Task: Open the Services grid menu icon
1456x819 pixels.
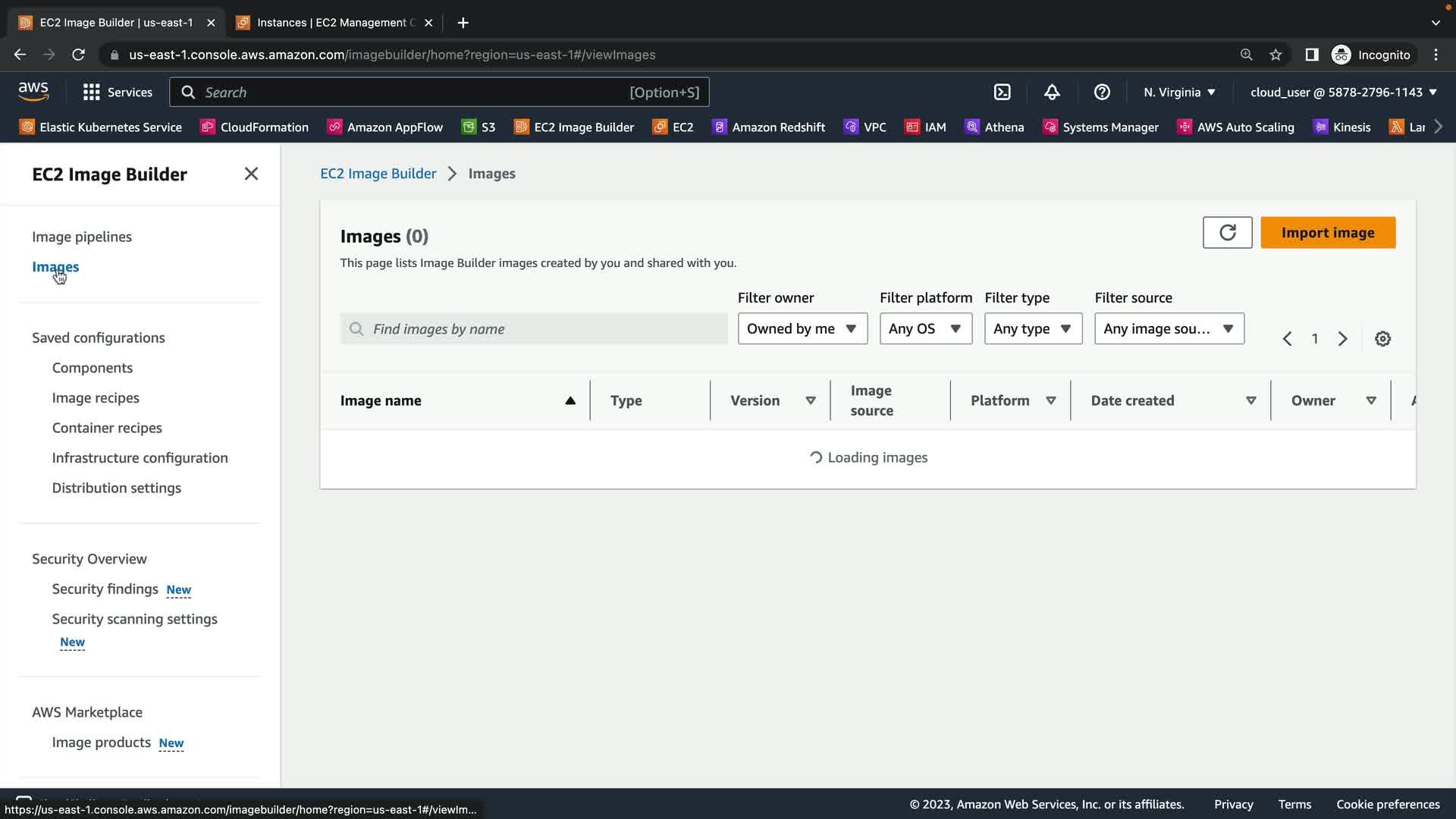Action: [x=92, y=93]
